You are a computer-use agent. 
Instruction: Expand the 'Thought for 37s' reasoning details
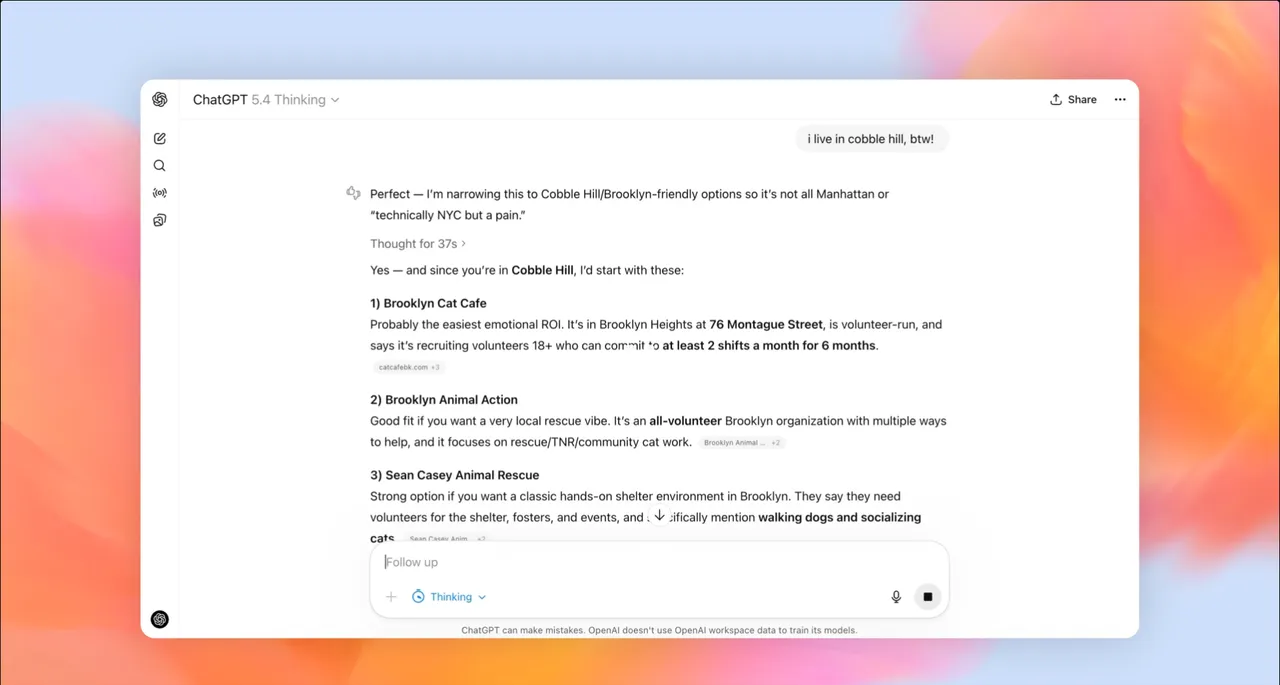tap(418, 243)
